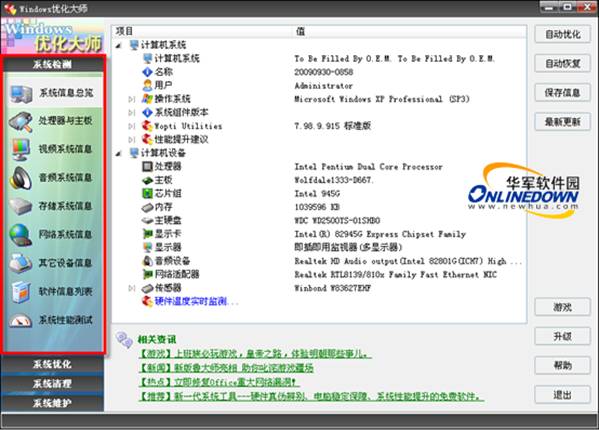
Task: Click the 主板 board icon in tree
Action: 147,180
